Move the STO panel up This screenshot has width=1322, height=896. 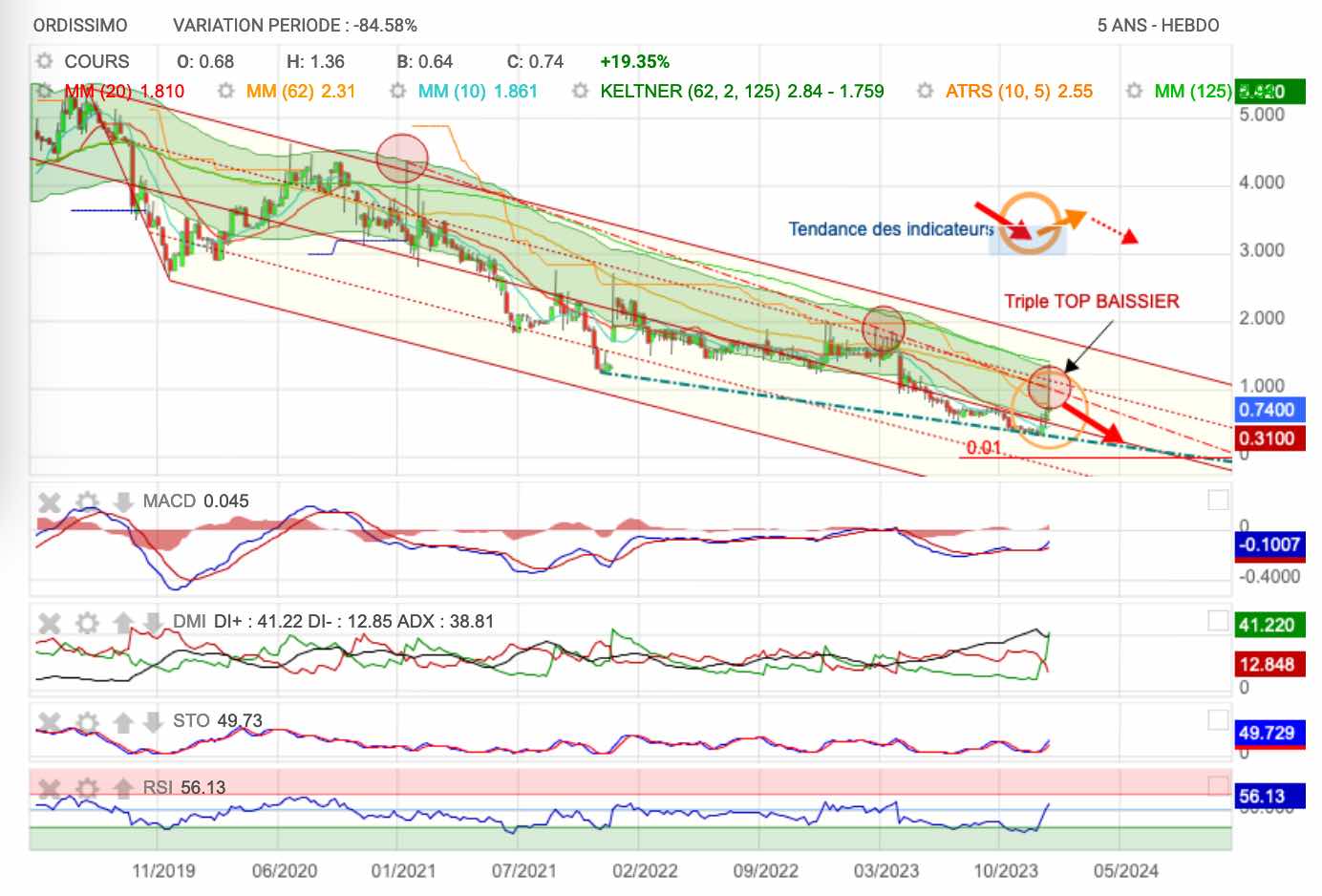coord(123,721)
